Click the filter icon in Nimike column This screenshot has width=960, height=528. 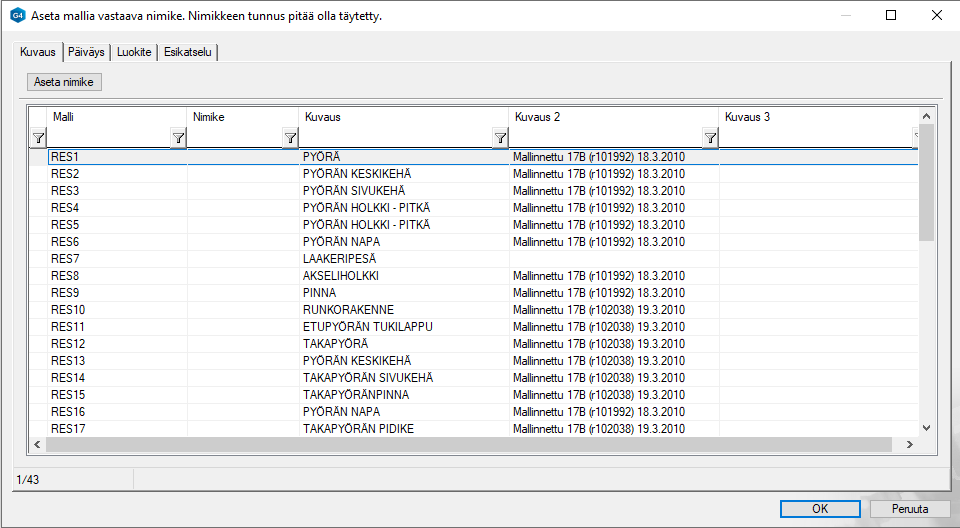click(x=290, y=138)
